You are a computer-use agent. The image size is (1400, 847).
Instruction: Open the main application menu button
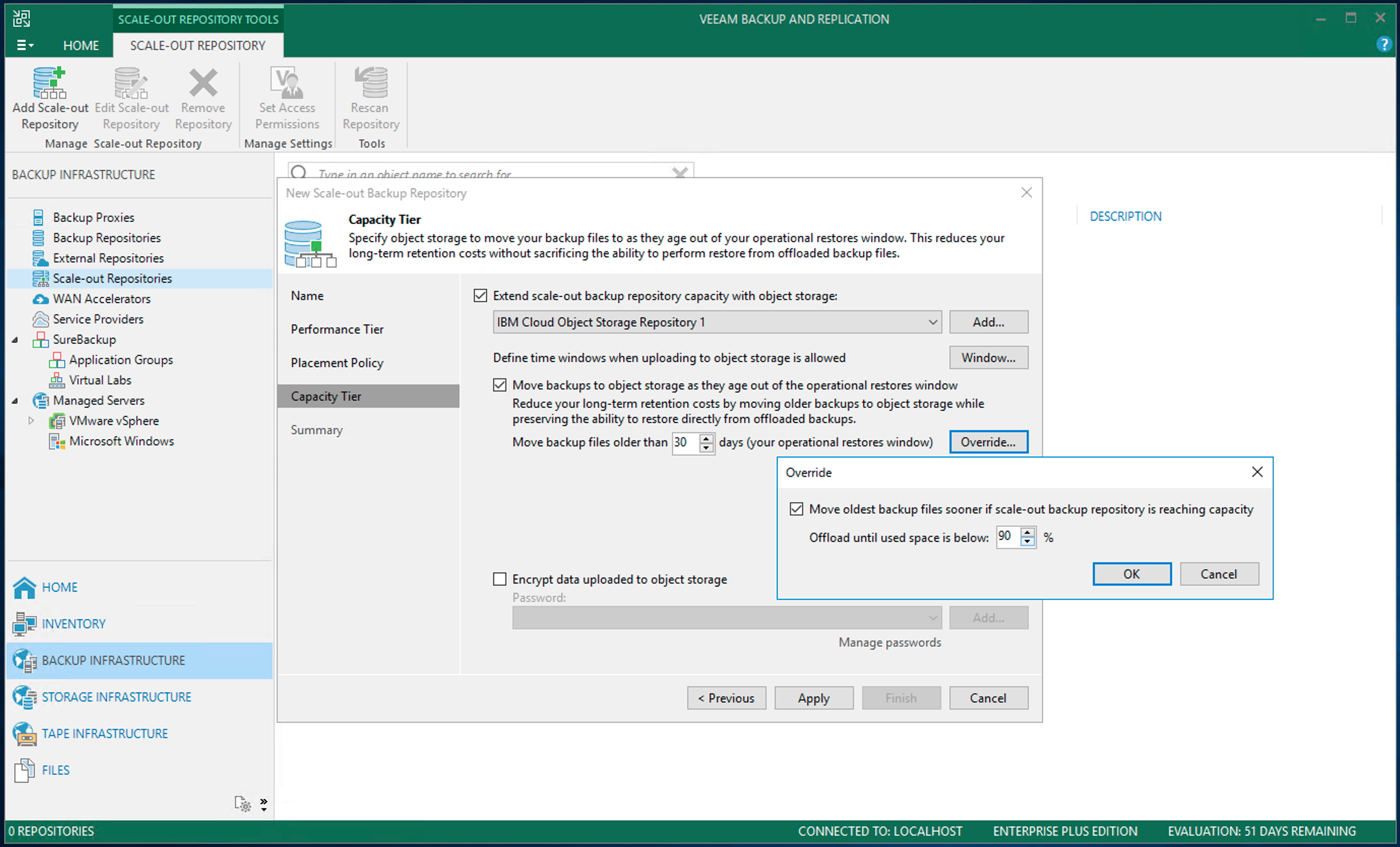[24, 45]
